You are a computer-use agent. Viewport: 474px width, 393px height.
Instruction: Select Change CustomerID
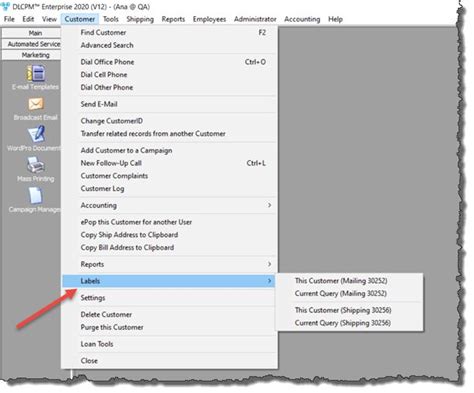[x=170, y=121]
